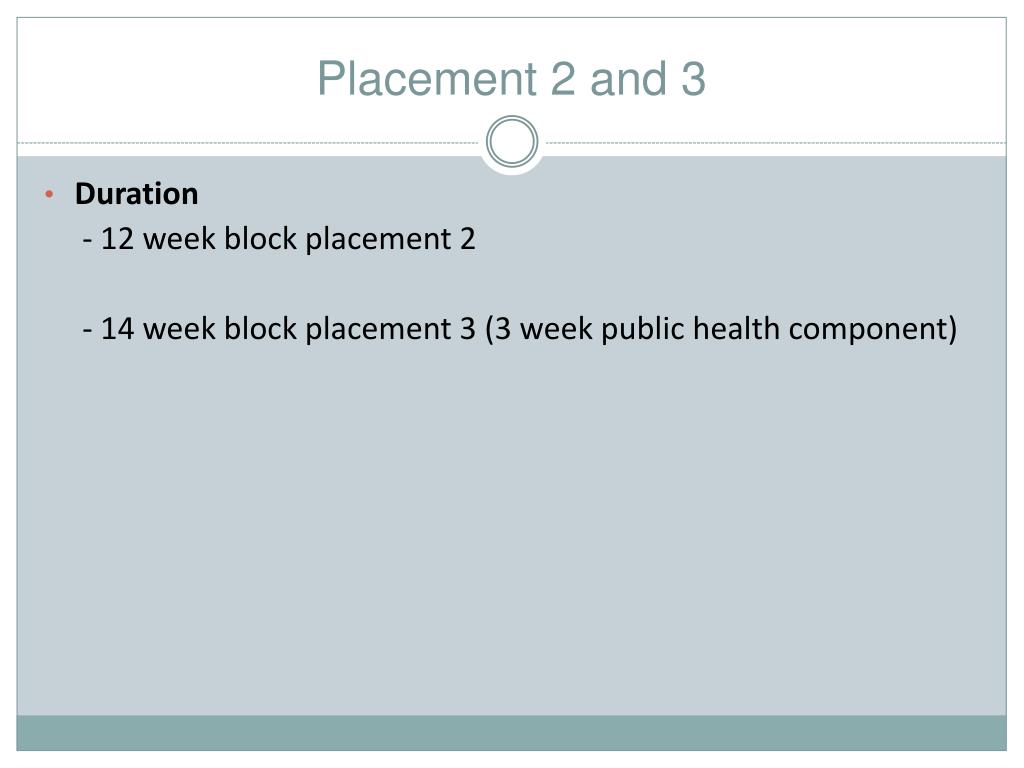Viewport: 1024px width, 768px height.
Task: Click the dashed divider left of the circle
Action: point(248,142)
